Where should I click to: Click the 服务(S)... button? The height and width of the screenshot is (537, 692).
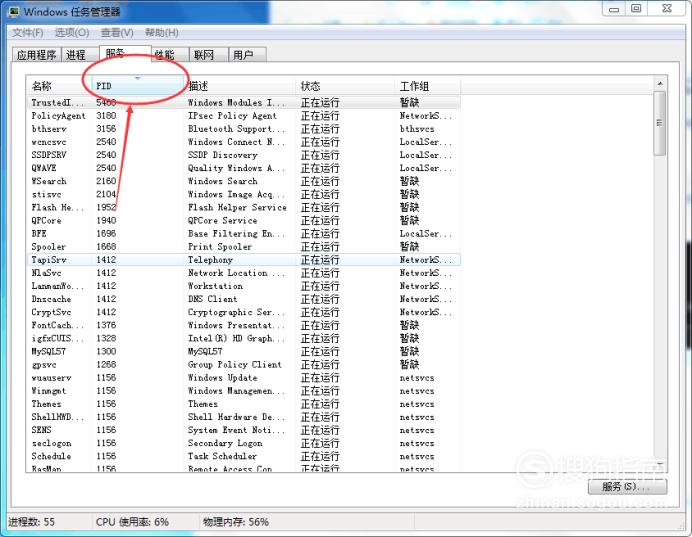tap(627, 487)
